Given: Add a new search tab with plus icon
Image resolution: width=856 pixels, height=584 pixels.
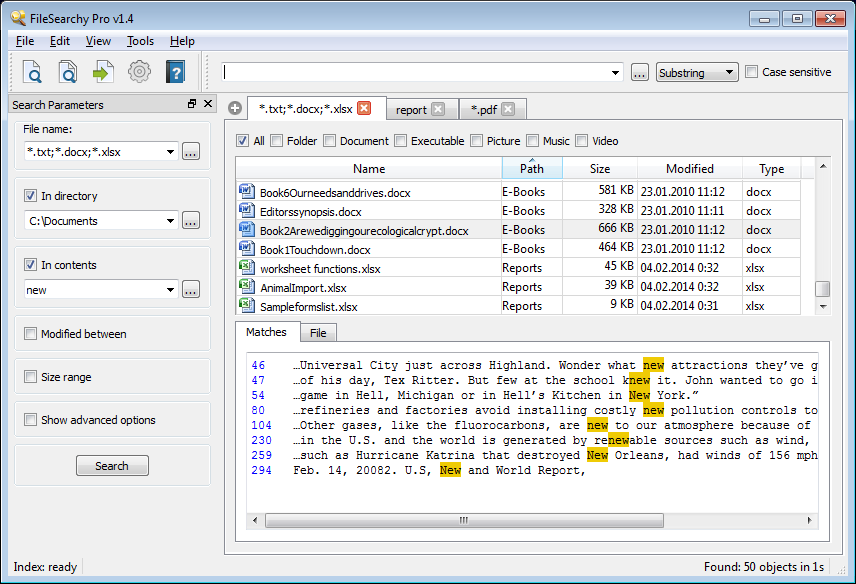Looking at the screenshot, I should pyautogui.click(x=235, y=108).
